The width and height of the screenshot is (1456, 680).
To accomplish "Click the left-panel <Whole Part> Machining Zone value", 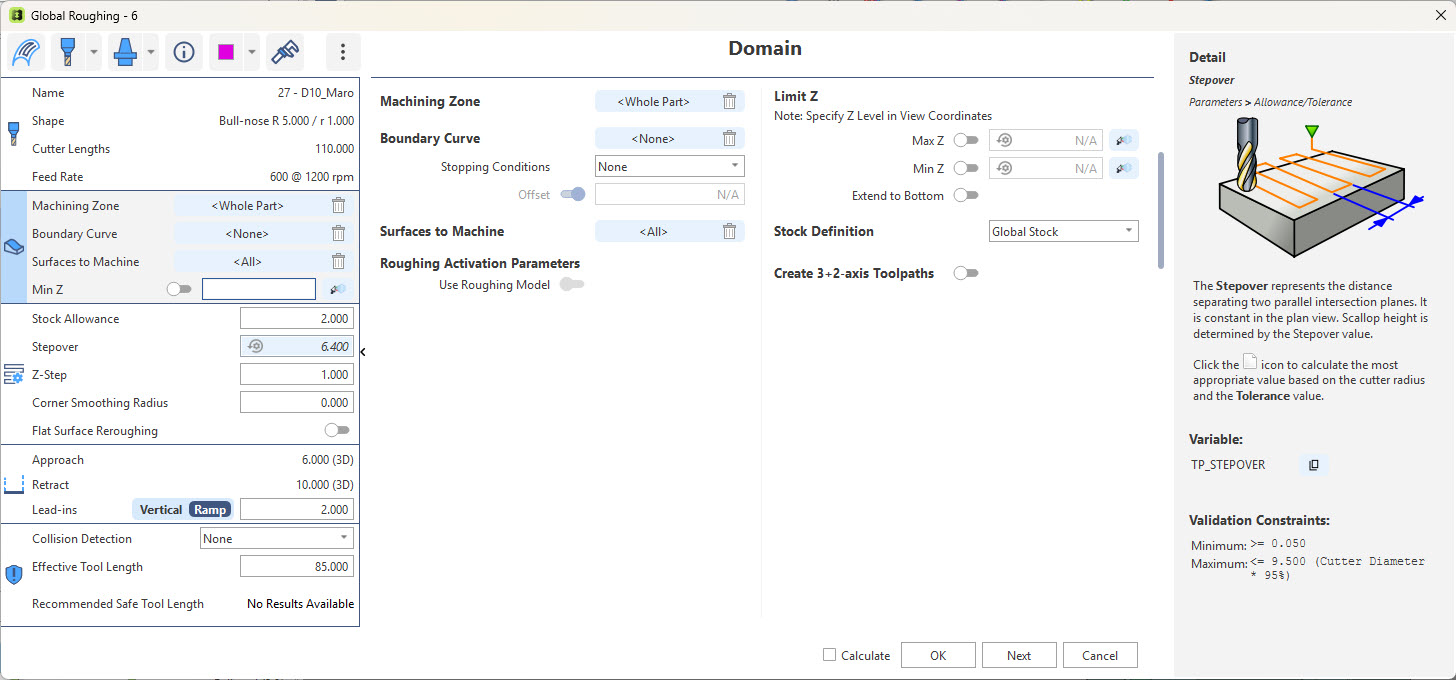I will click(248, 206).
